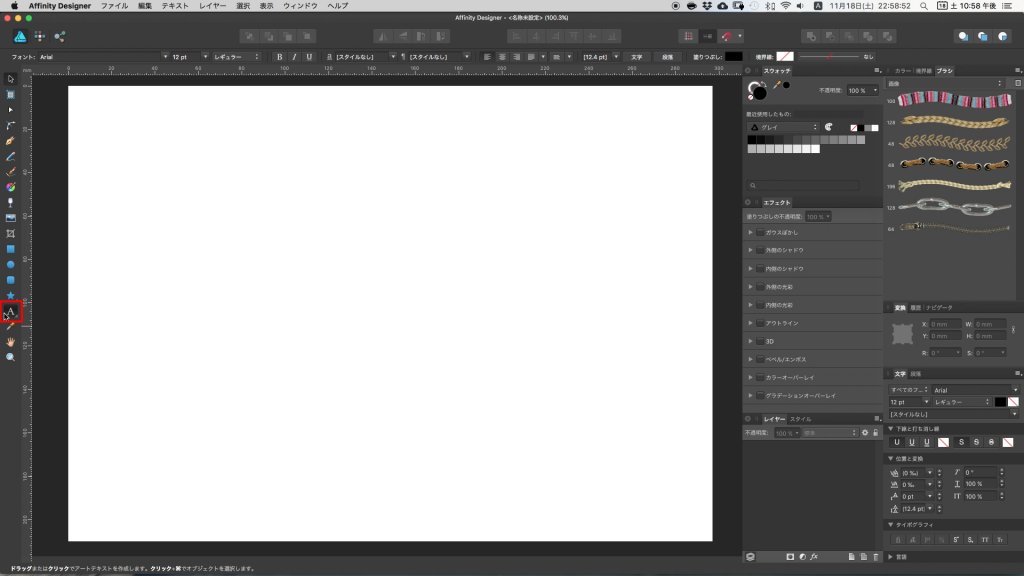Image resolution: width=1024 pixels, height=576 pixels.
Task: Select the Ellipse shape tool
Action: coord(10,264)
